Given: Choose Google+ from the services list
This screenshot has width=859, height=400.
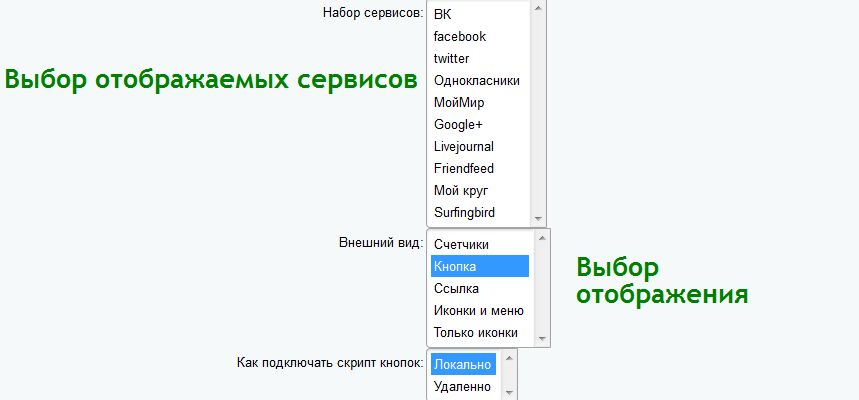Looking at the screenshot, I should 458,124.
